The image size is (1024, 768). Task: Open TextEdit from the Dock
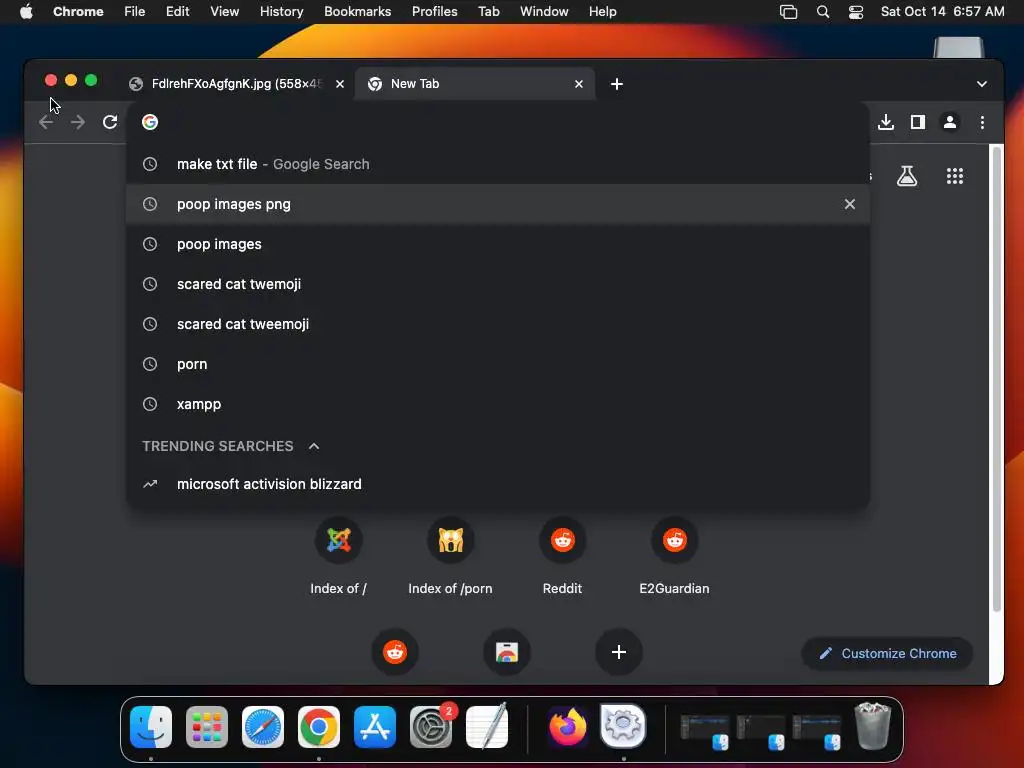[x=487, y=726]
